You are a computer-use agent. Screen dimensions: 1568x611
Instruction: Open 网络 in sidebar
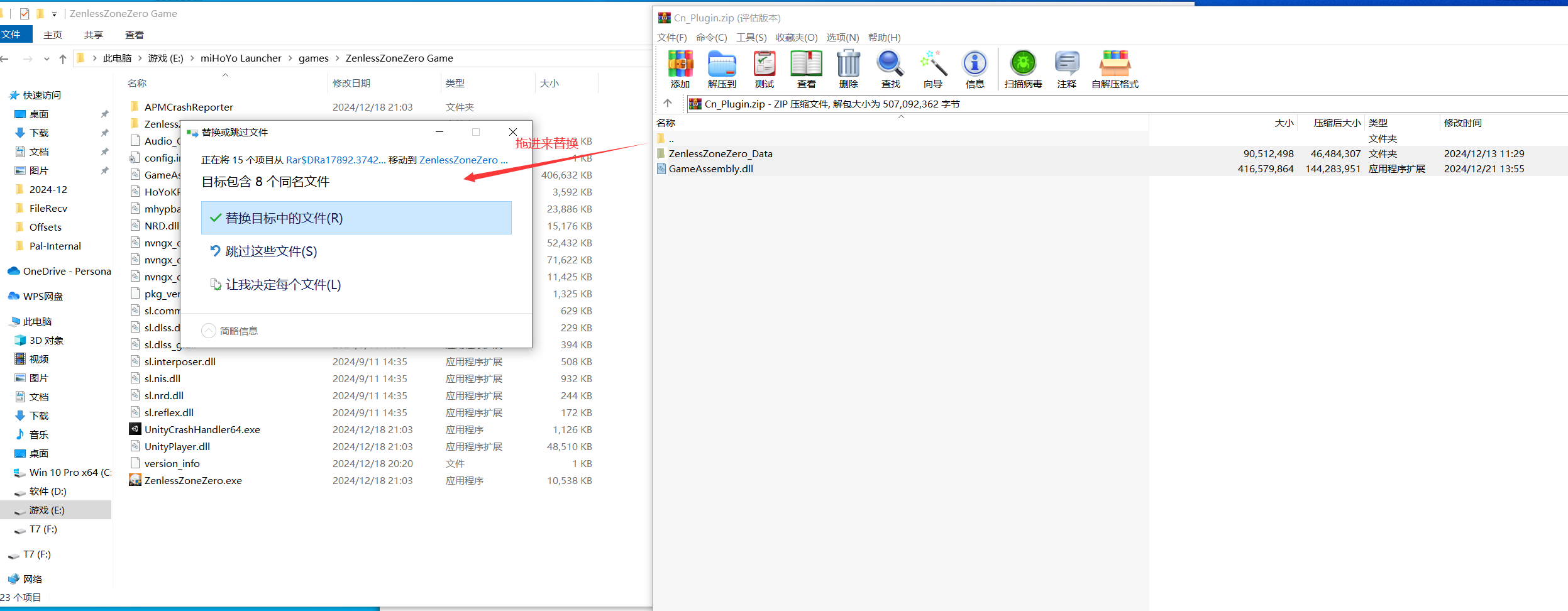26,579
